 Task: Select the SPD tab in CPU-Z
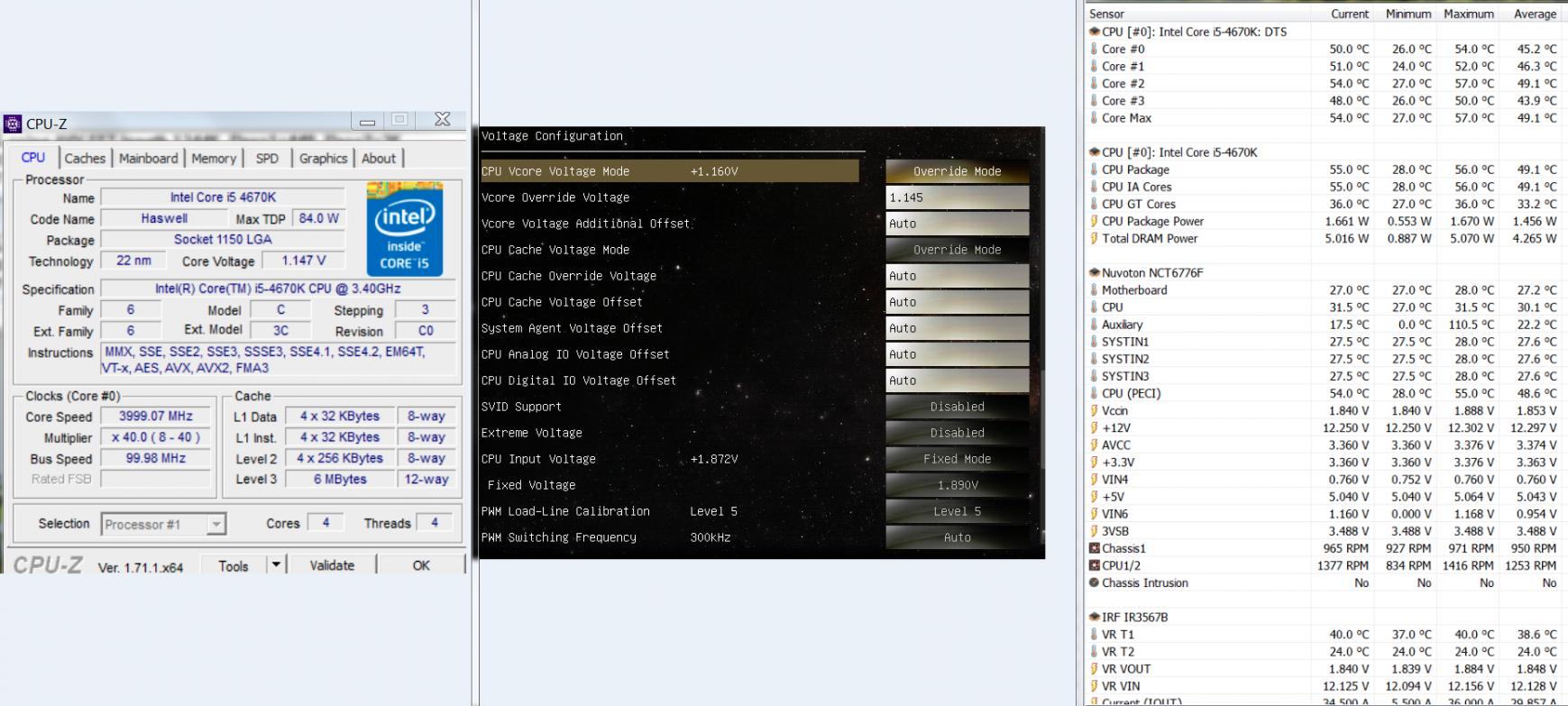267,159
